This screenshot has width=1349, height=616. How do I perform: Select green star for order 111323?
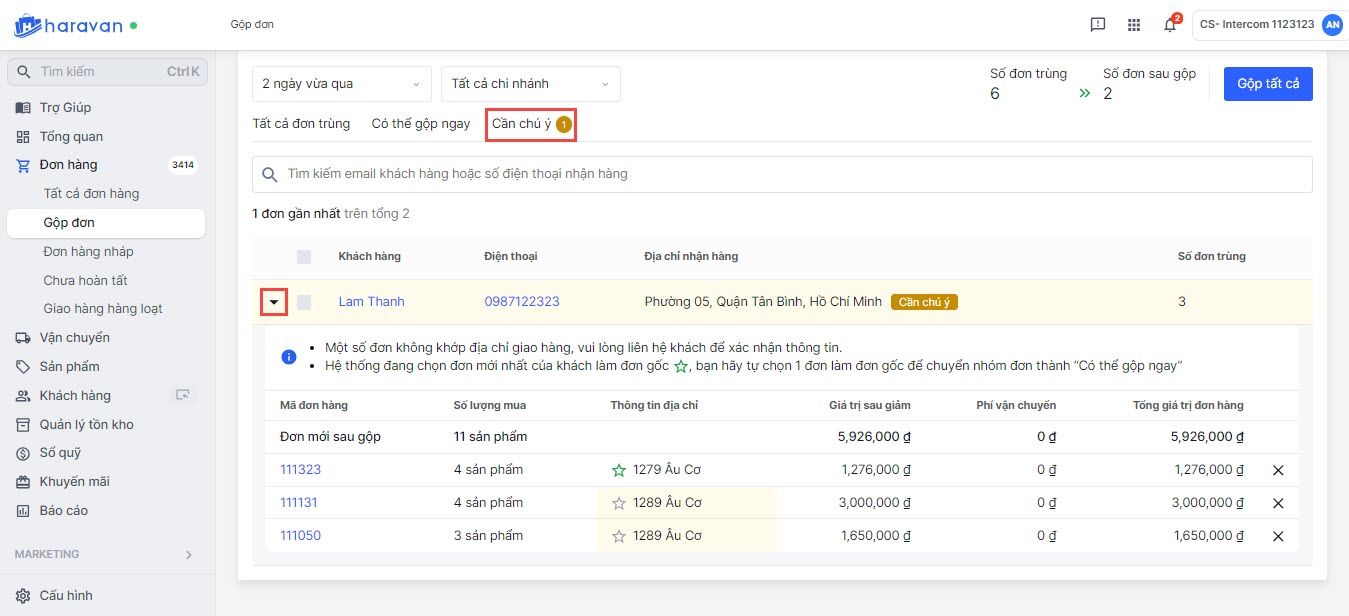tap(619, 470)
